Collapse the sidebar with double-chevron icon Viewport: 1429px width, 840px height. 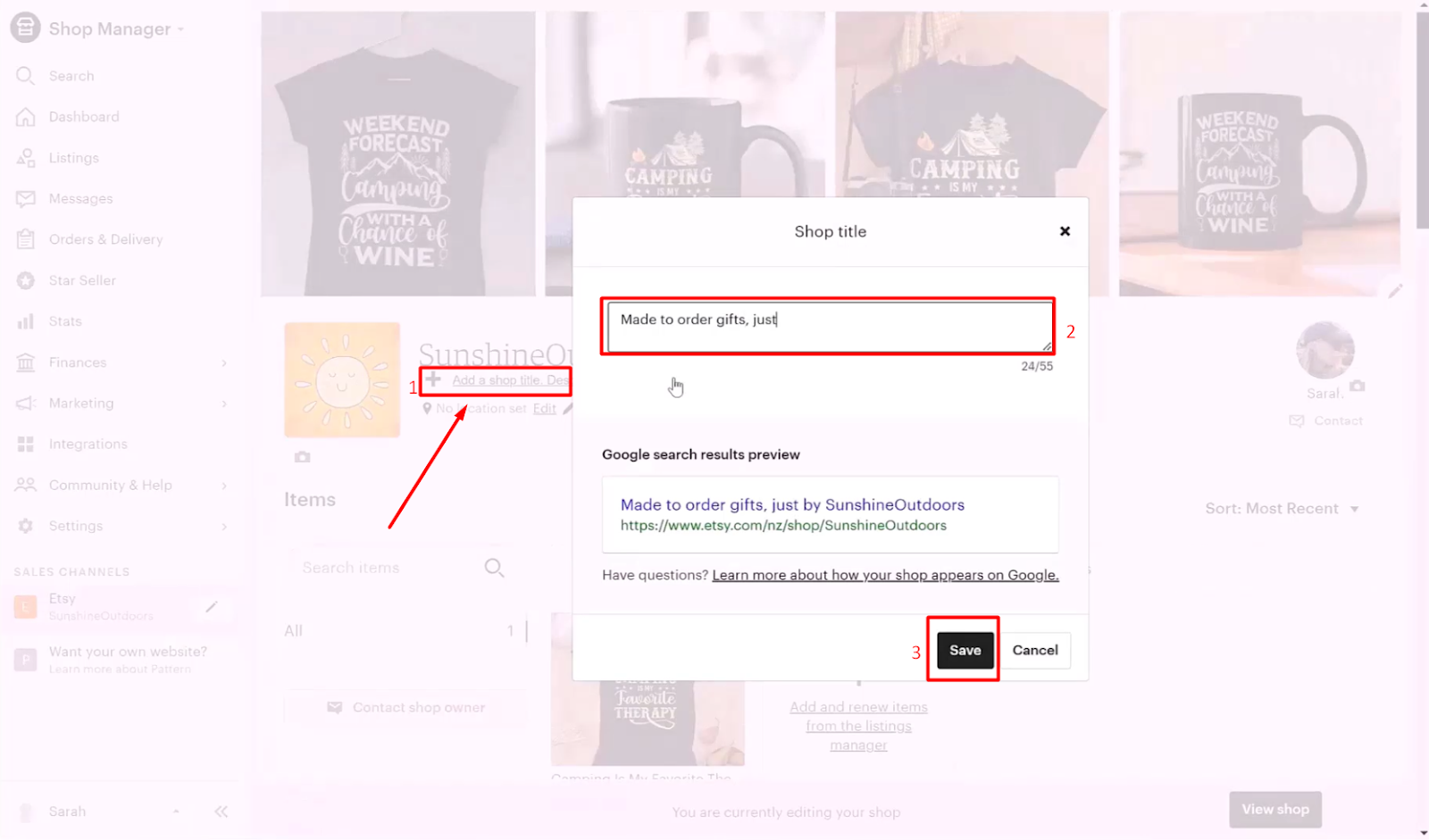click(221, 811)
